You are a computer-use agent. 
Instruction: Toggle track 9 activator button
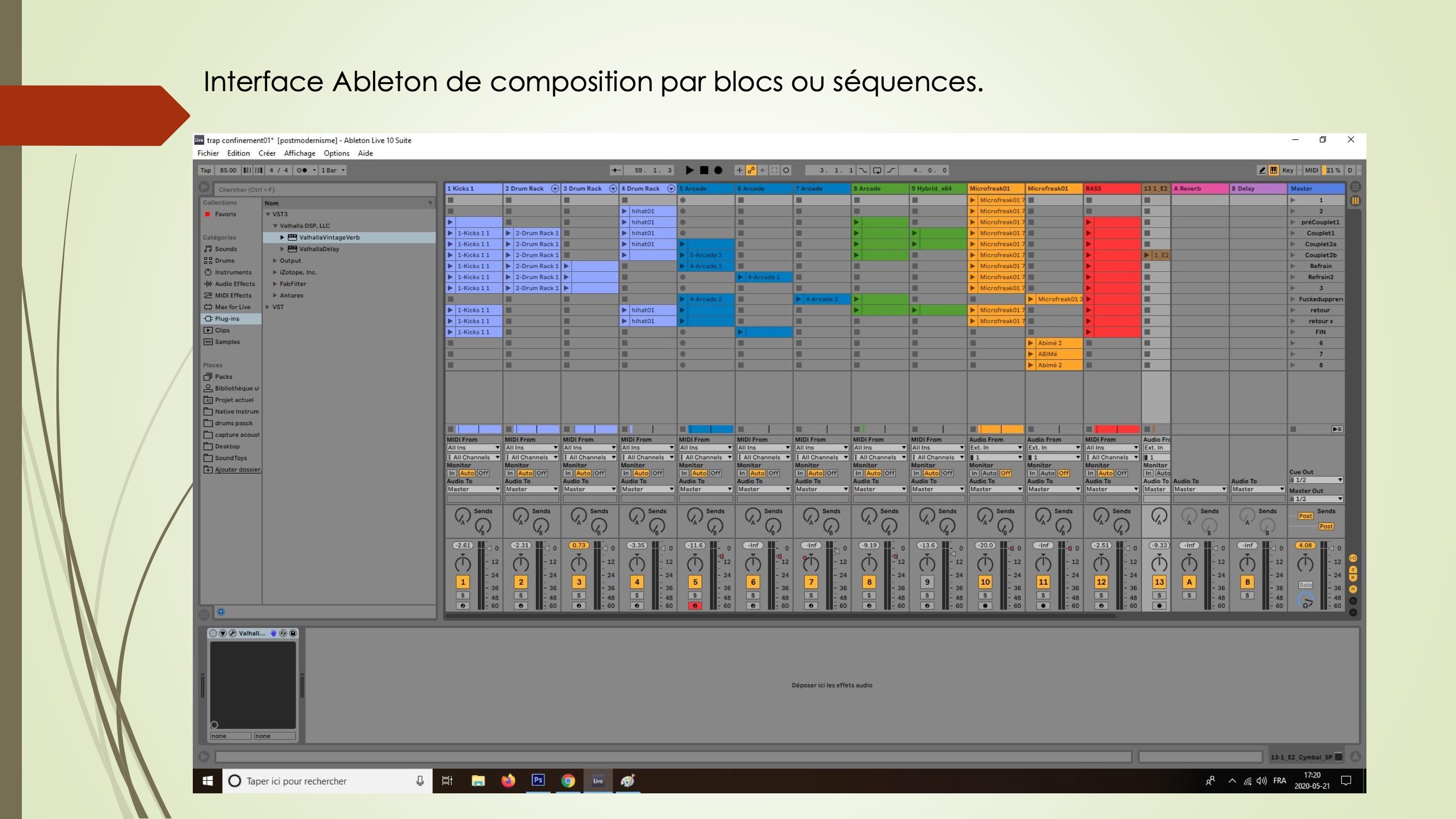927,582
